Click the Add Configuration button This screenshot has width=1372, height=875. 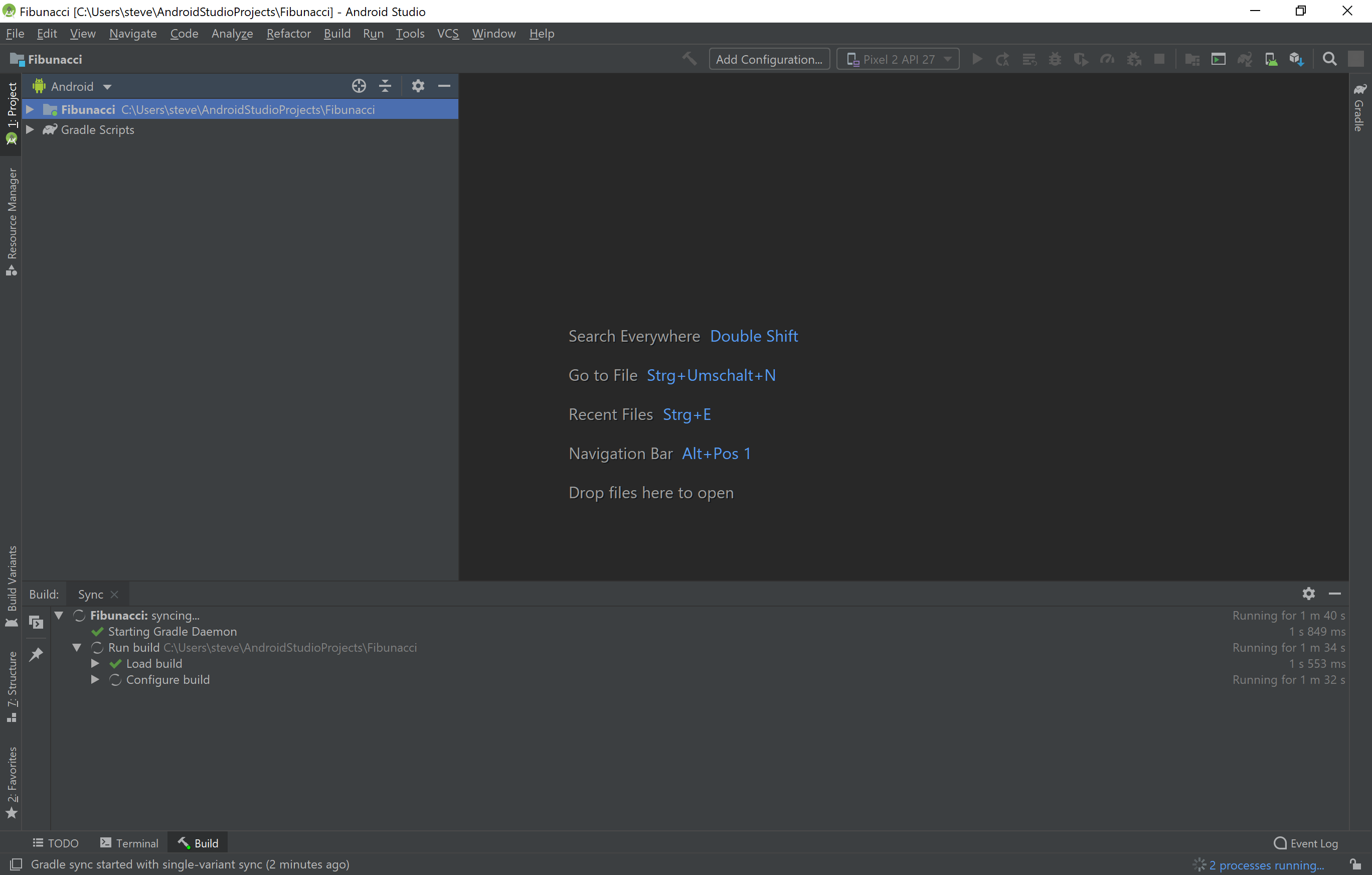[769, 59]
